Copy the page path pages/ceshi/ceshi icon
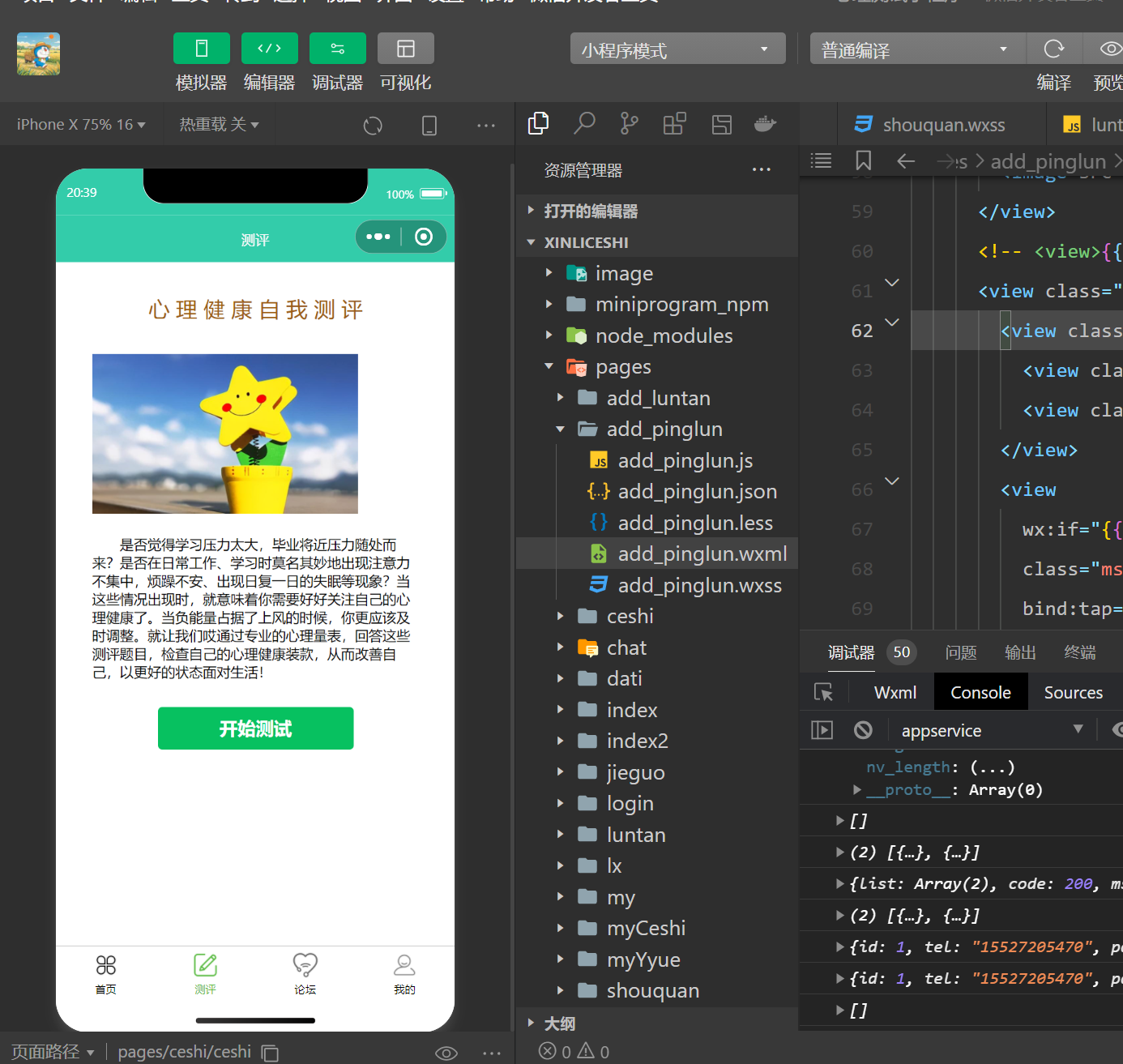The width and height of the screenshot is (1123, 1064). click(x=270, y=1053)
